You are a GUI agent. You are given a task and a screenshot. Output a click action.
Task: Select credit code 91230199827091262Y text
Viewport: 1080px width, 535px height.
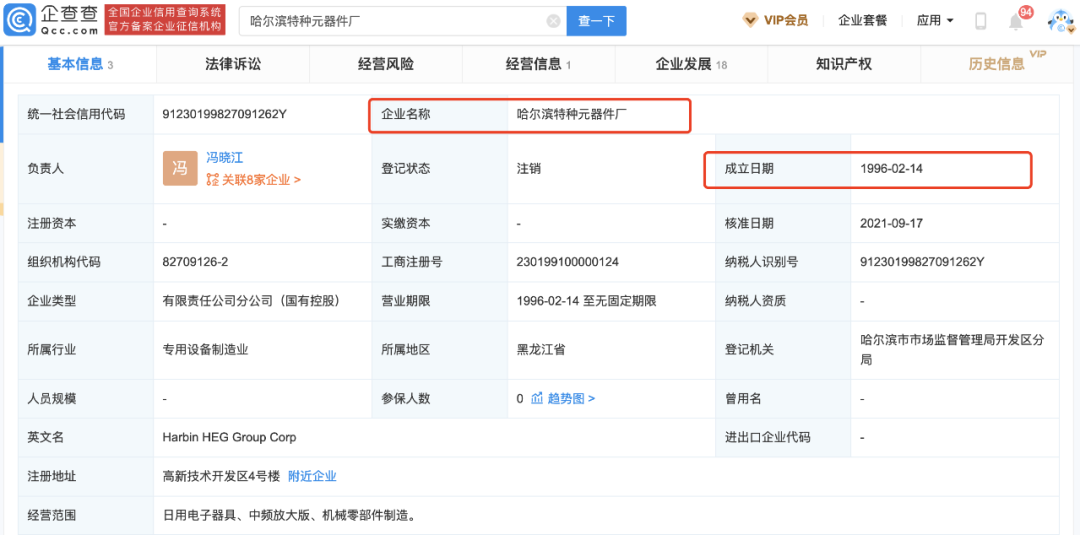(225, 114)
